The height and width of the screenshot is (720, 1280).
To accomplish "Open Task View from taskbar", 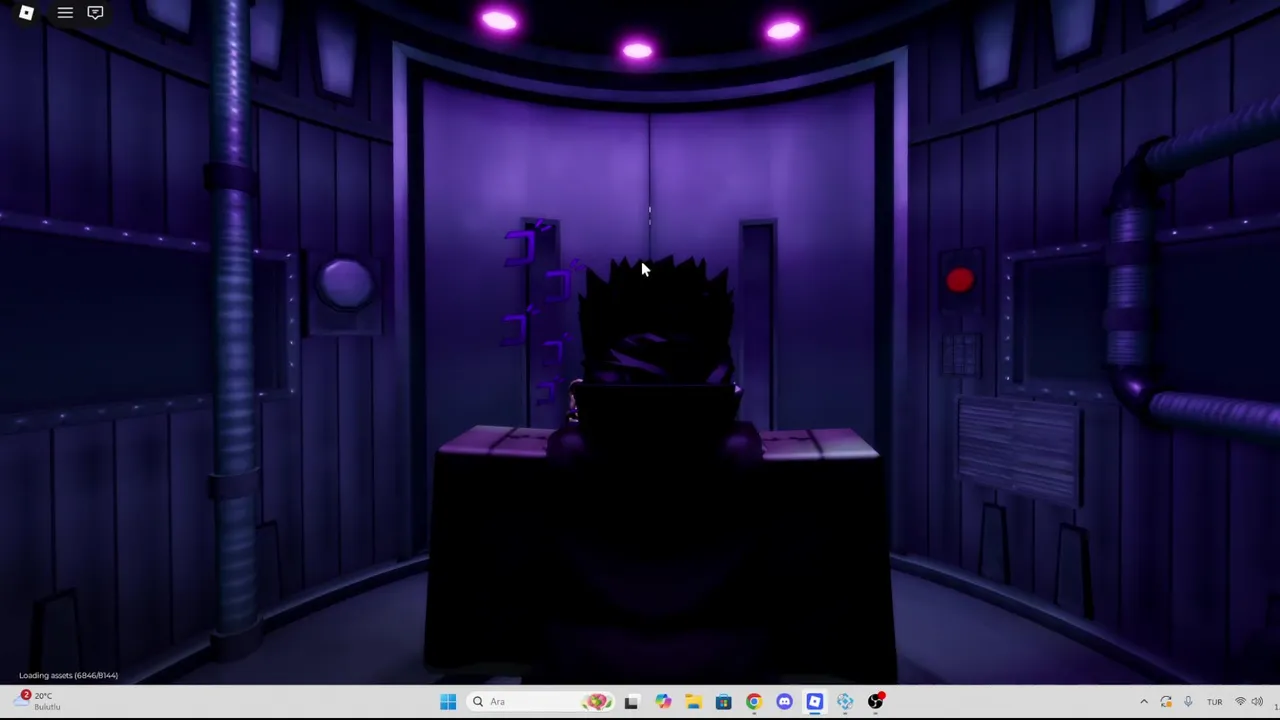I will (x=631, y=702).
